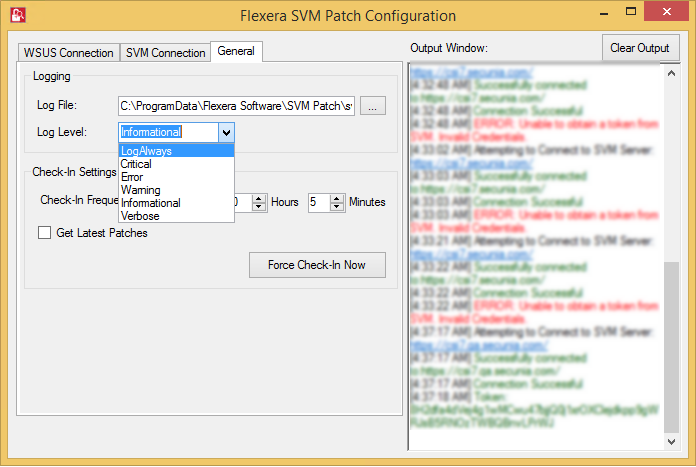
Task: Click the Hours spinner arrows
Action: coord(261,202)
